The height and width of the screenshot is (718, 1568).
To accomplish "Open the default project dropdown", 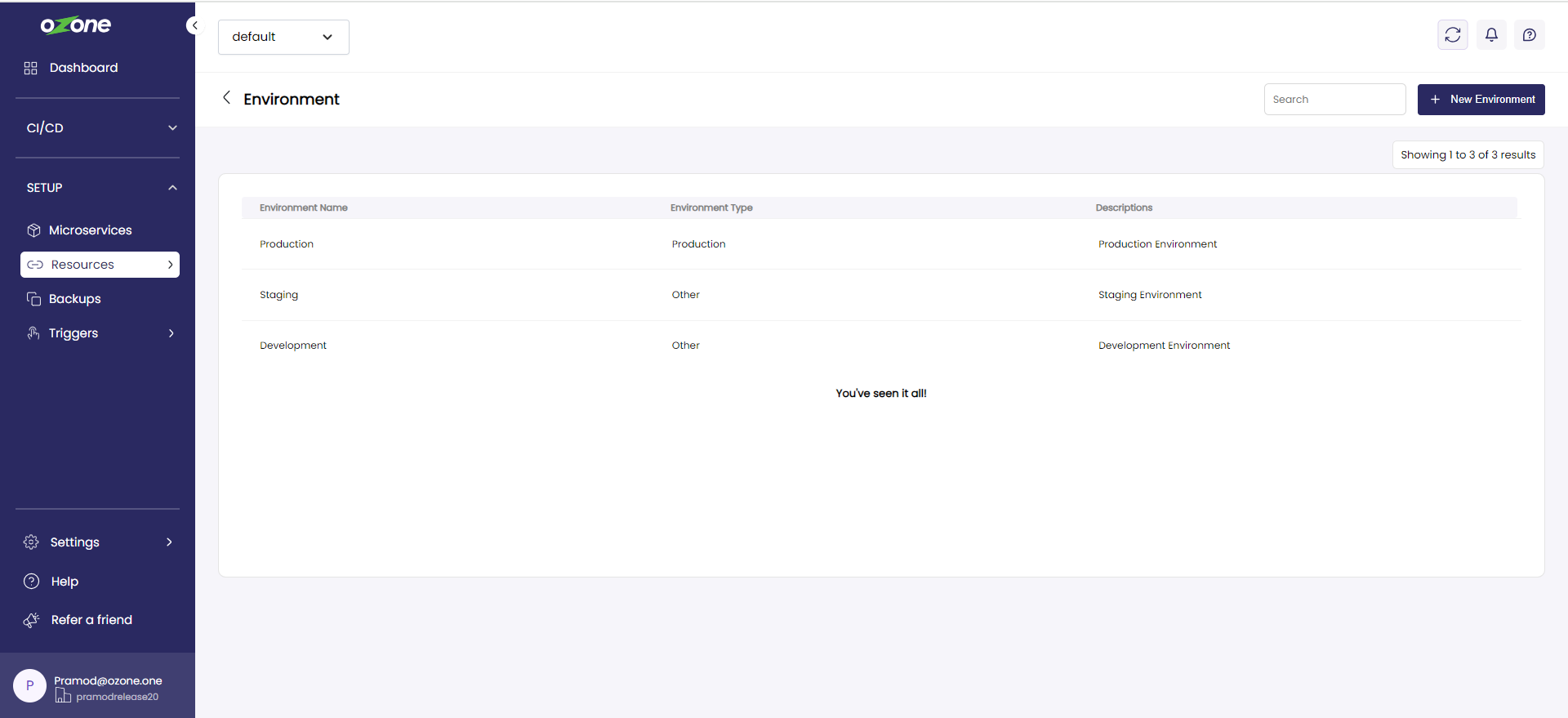I will (x=283, y=38).
